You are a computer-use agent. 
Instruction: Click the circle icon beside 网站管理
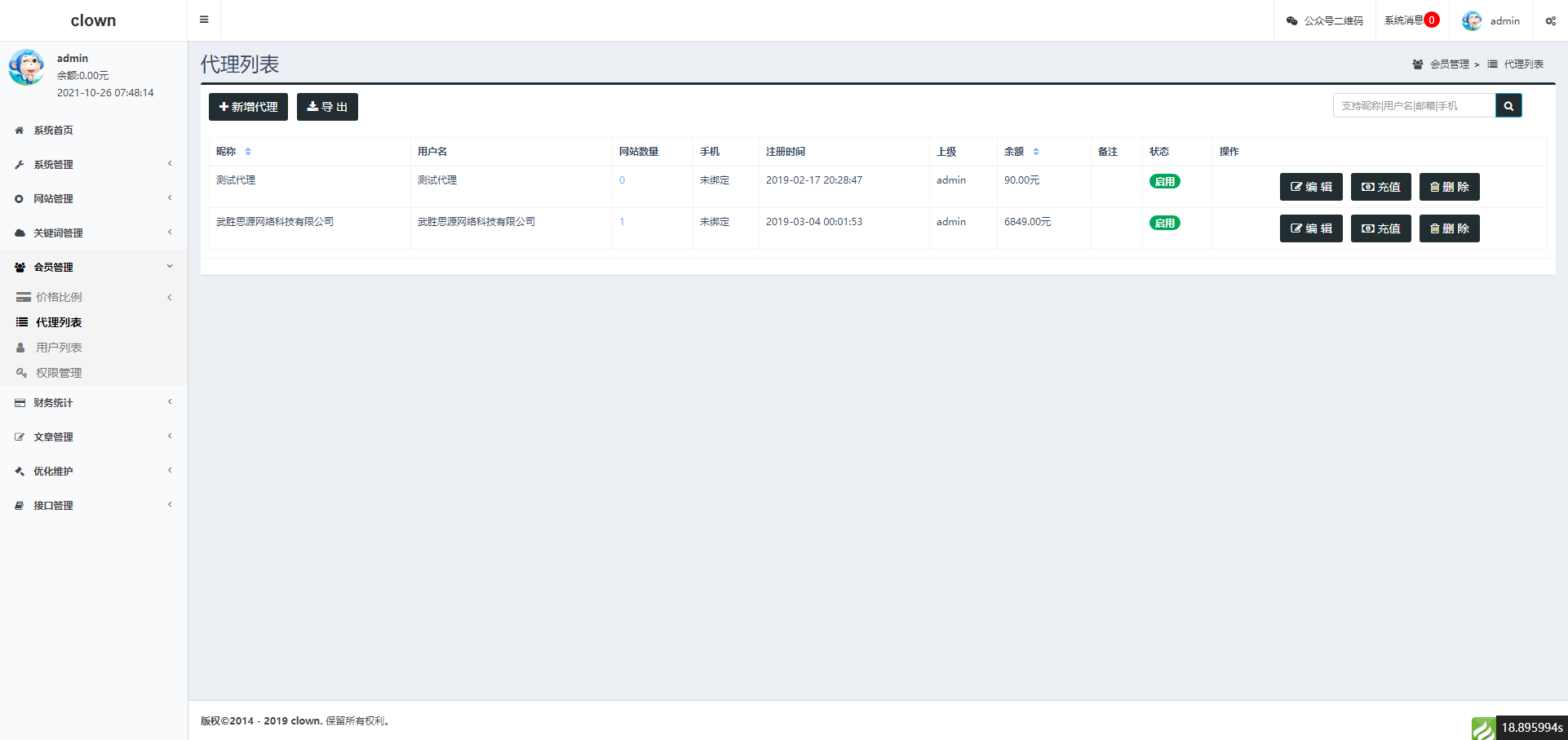click(x=20, y=199)
